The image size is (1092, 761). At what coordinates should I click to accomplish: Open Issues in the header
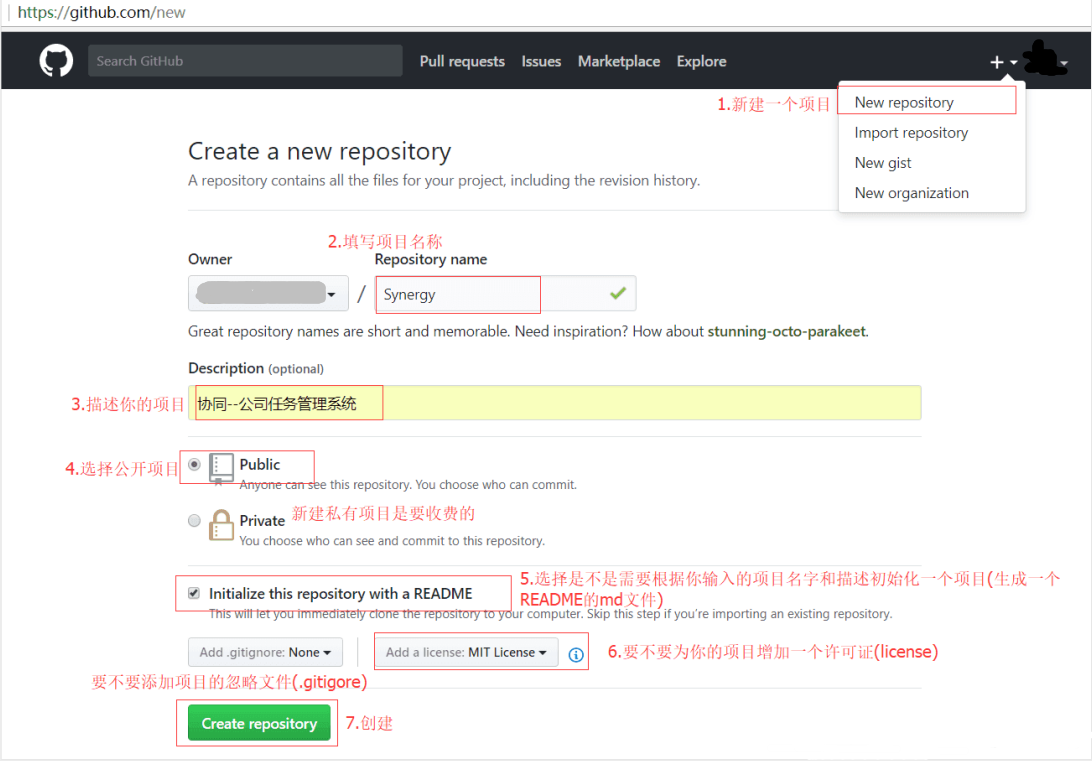(541, 61)
